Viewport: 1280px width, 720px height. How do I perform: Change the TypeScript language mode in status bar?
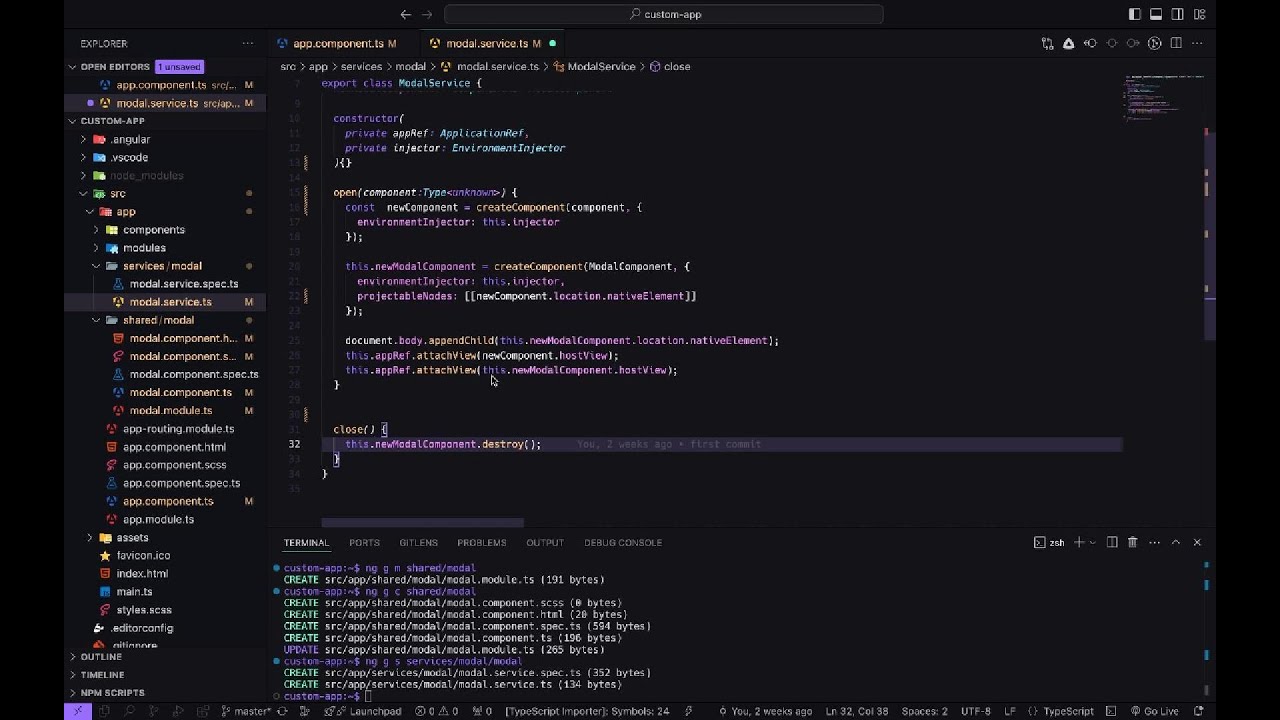[1068, 711]
